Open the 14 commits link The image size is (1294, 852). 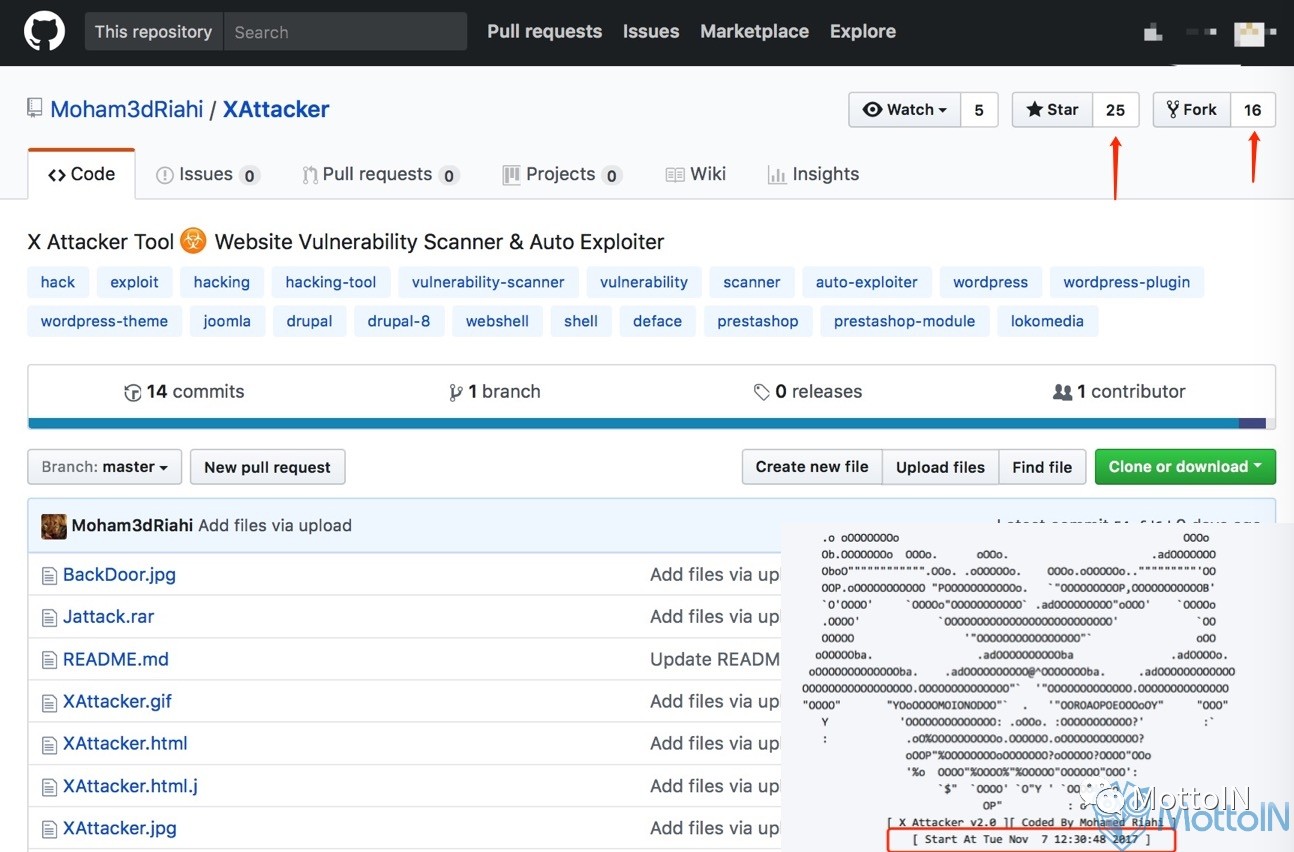pyautogui.click(x=184, y=392)
